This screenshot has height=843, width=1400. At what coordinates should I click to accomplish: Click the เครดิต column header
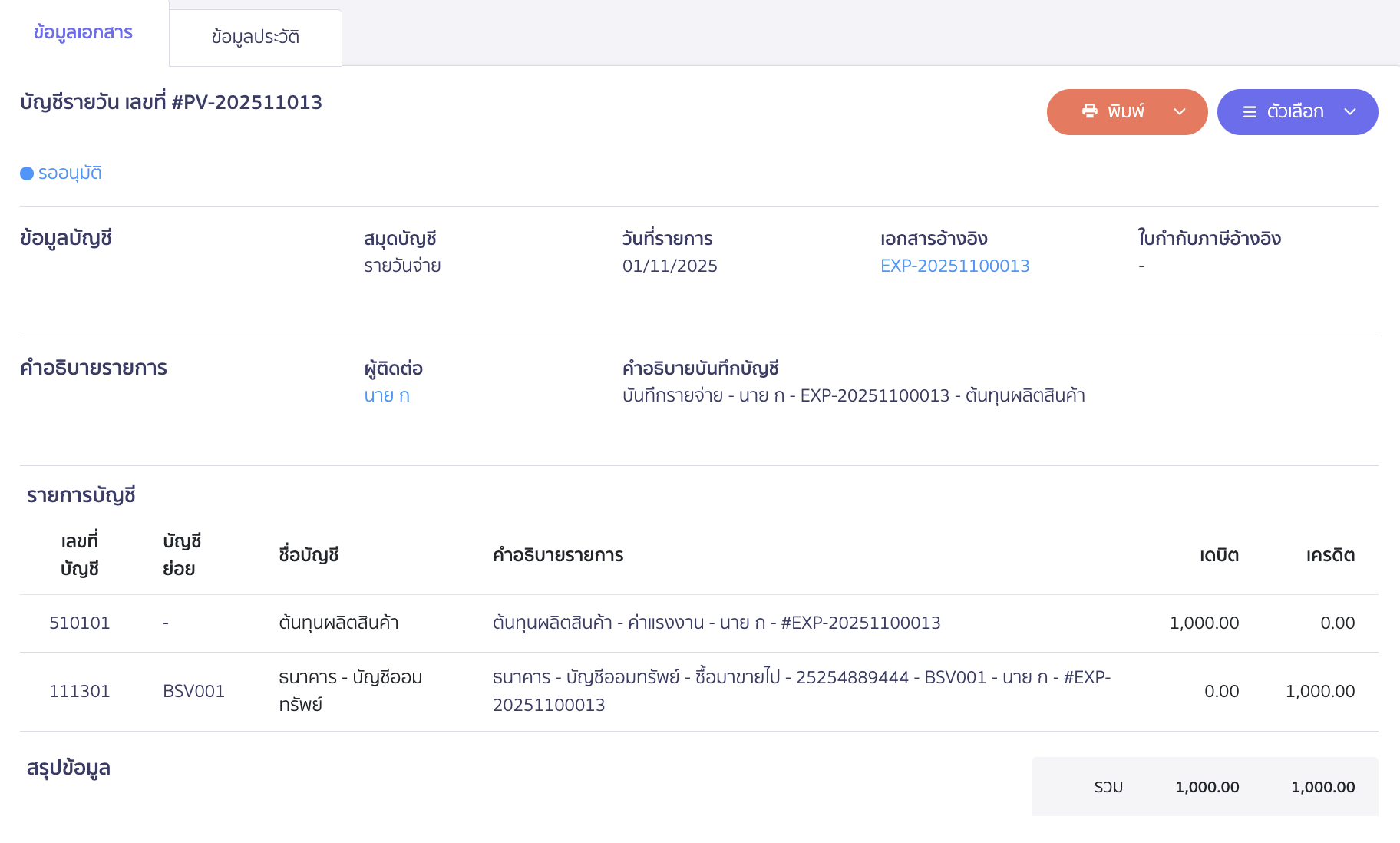point(1330,555)
